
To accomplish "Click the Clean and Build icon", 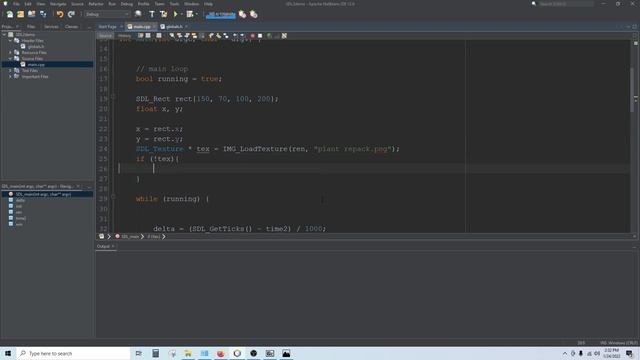I will [163, 14].
